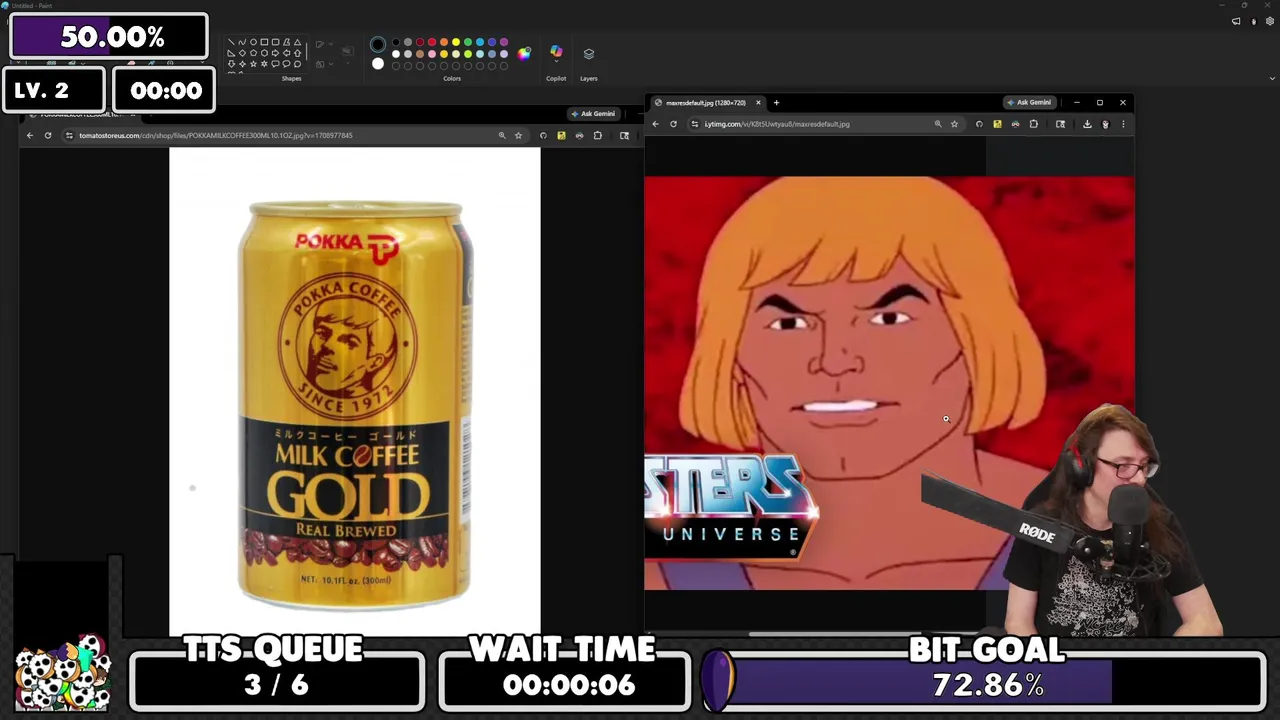Click the ytimg.com address bar URL
1280x720 pixels.
pyautogui.click(x=777, y=124)
